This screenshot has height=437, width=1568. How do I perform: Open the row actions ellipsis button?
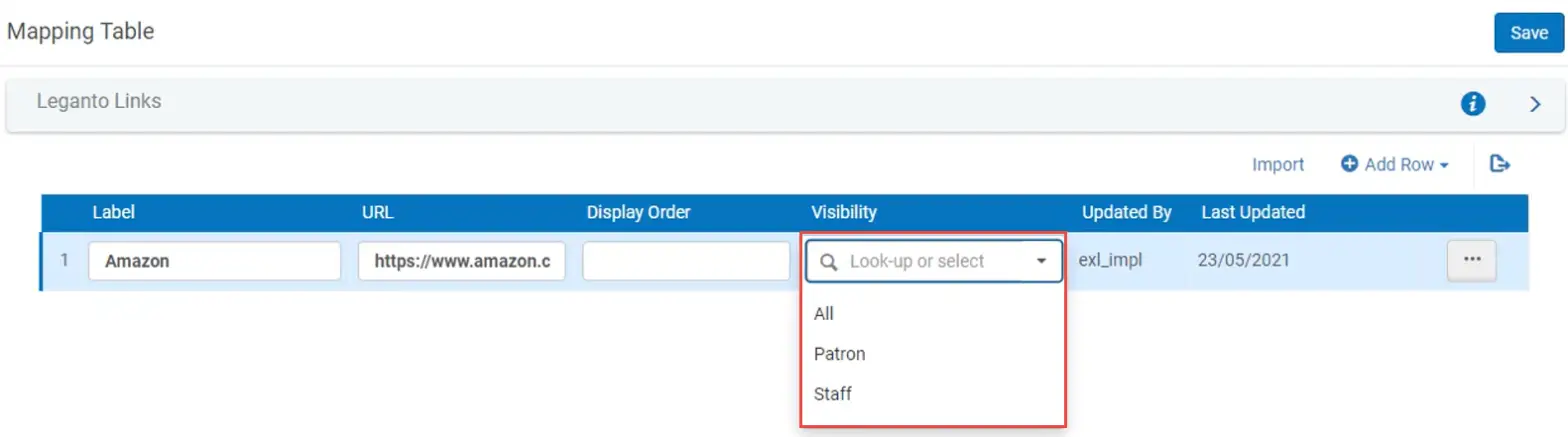(1471, 260)
